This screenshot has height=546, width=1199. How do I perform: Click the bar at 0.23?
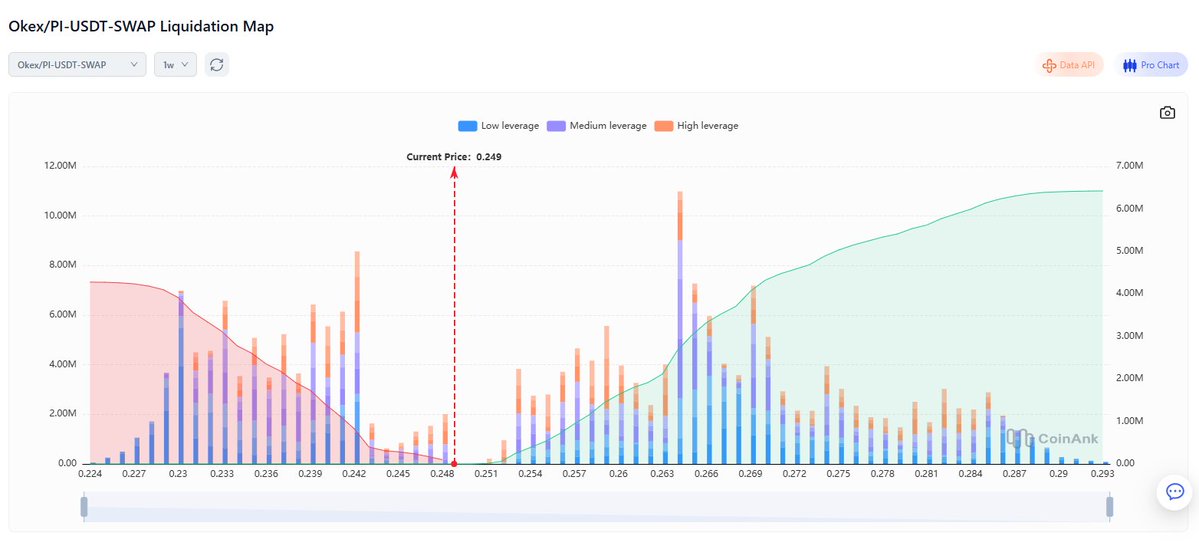coord(180,377)
